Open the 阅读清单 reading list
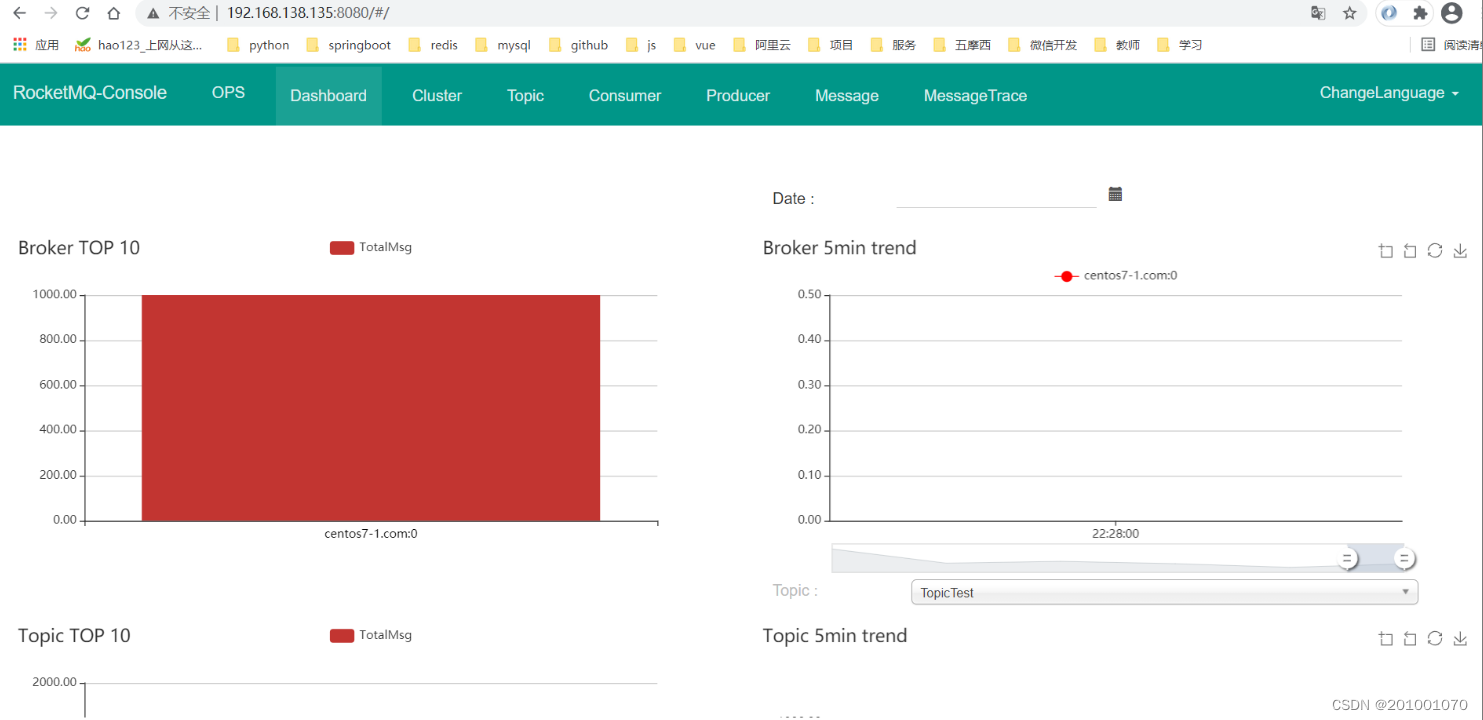 coord(1451,45)
